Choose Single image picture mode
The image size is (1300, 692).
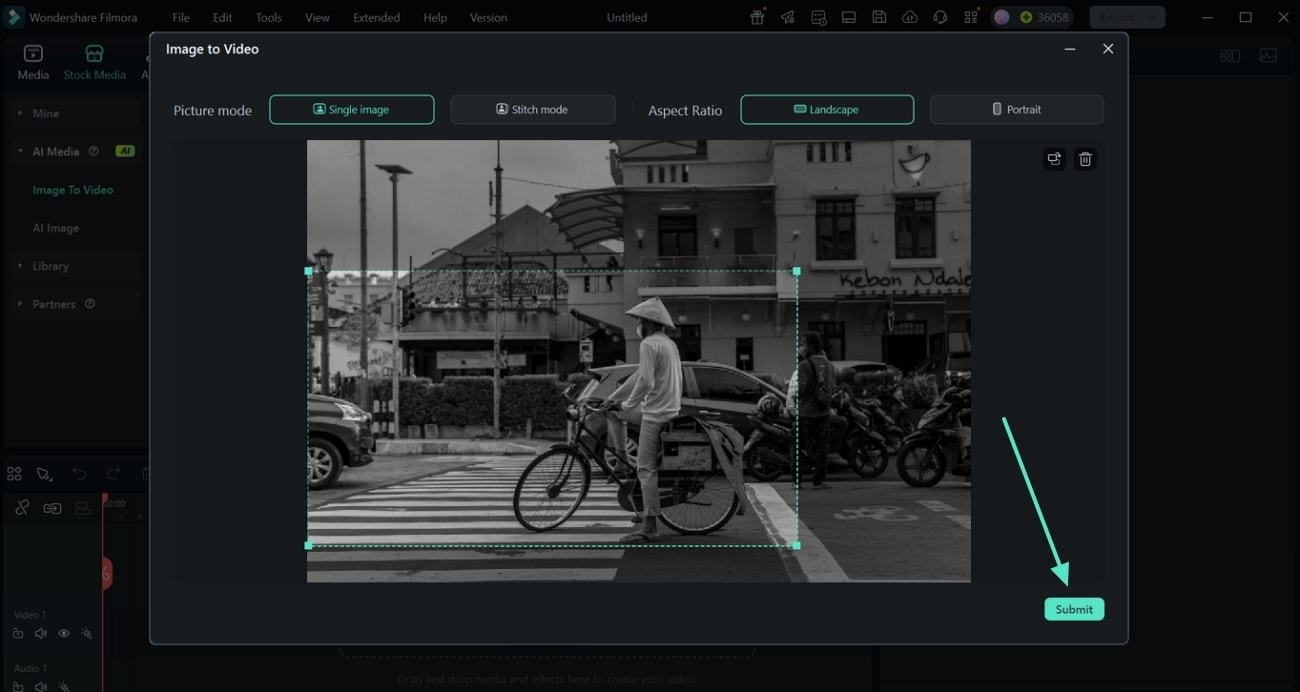(352, 109)
